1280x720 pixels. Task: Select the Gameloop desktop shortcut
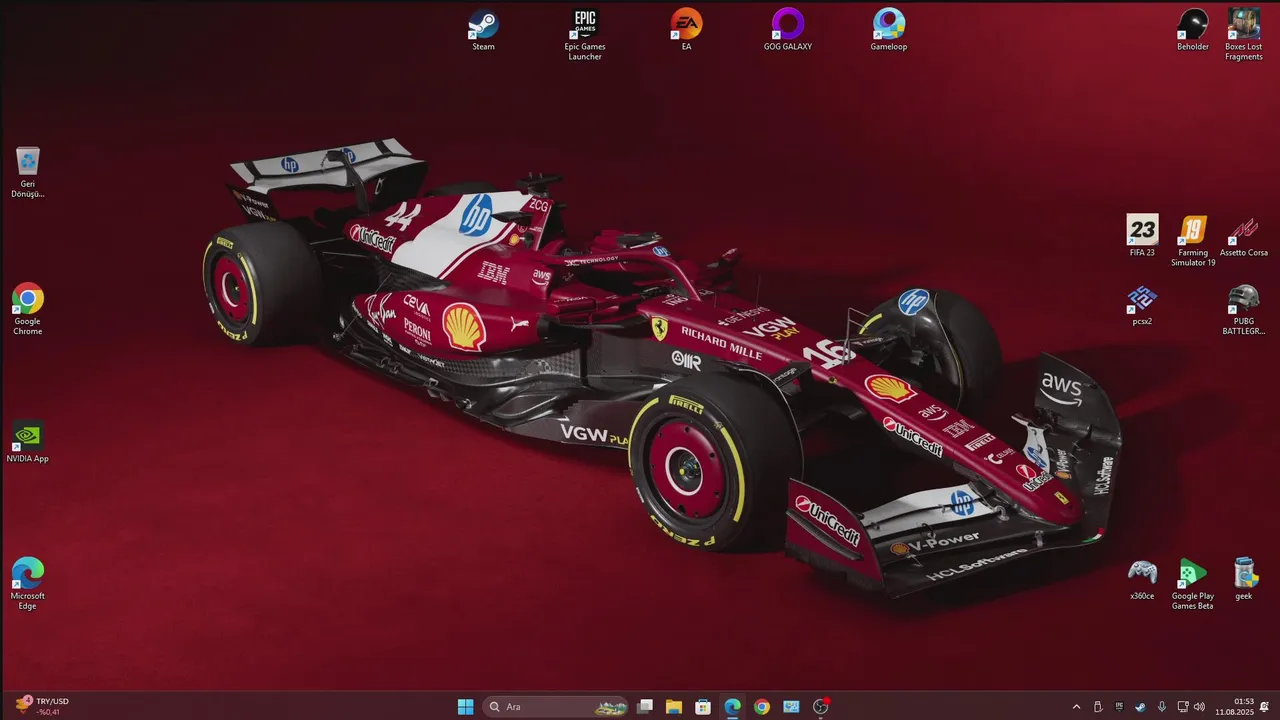click(x=888, y=29)
